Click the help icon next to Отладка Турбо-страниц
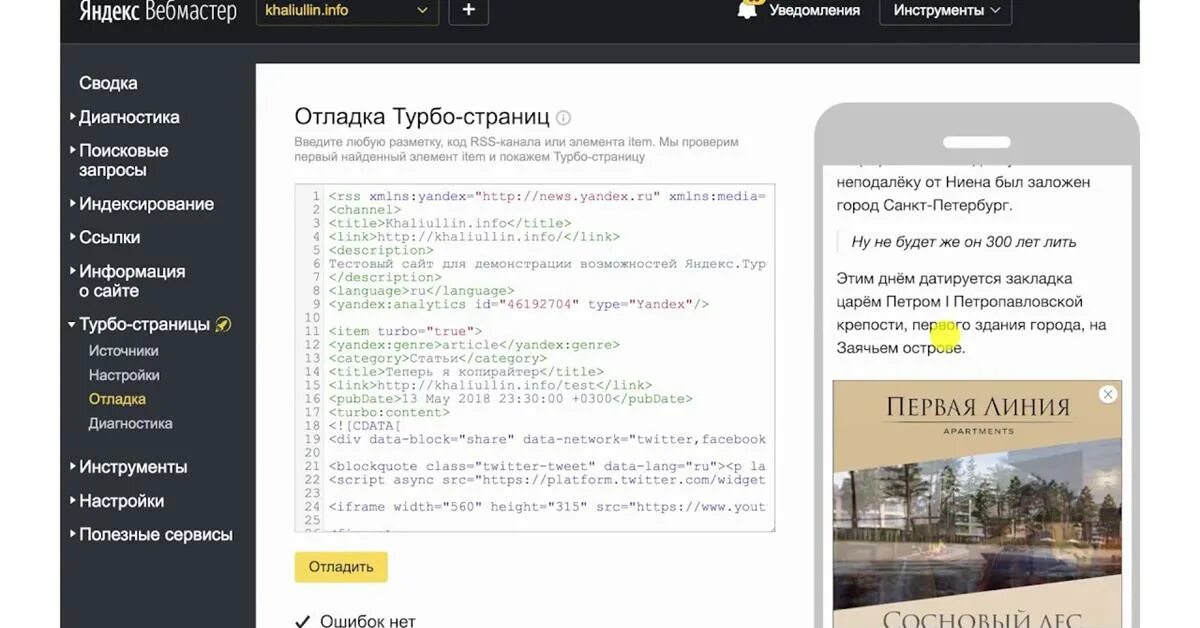 (563, 117)
